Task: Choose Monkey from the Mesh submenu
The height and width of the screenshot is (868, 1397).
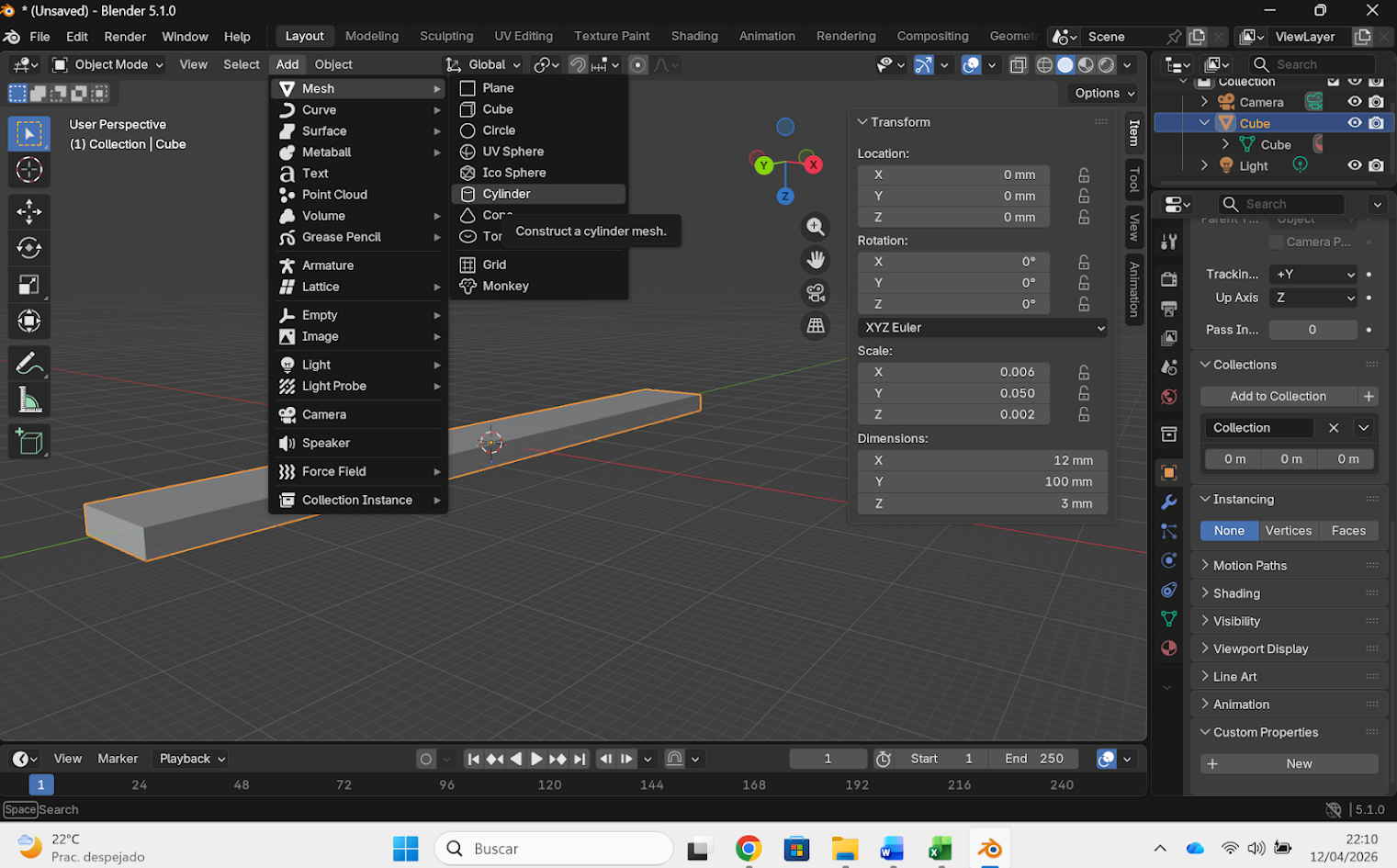Action: coord(539,286)
